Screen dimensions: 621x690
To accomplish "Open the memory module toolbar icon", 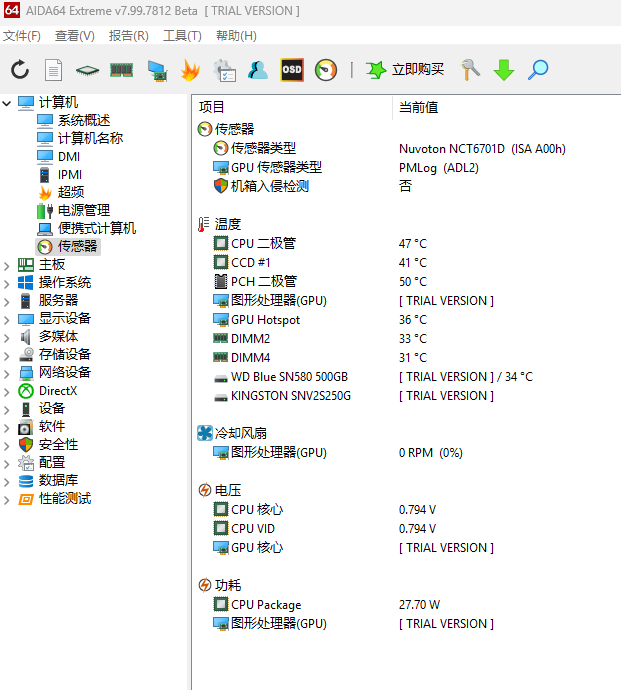I will 121,70.
